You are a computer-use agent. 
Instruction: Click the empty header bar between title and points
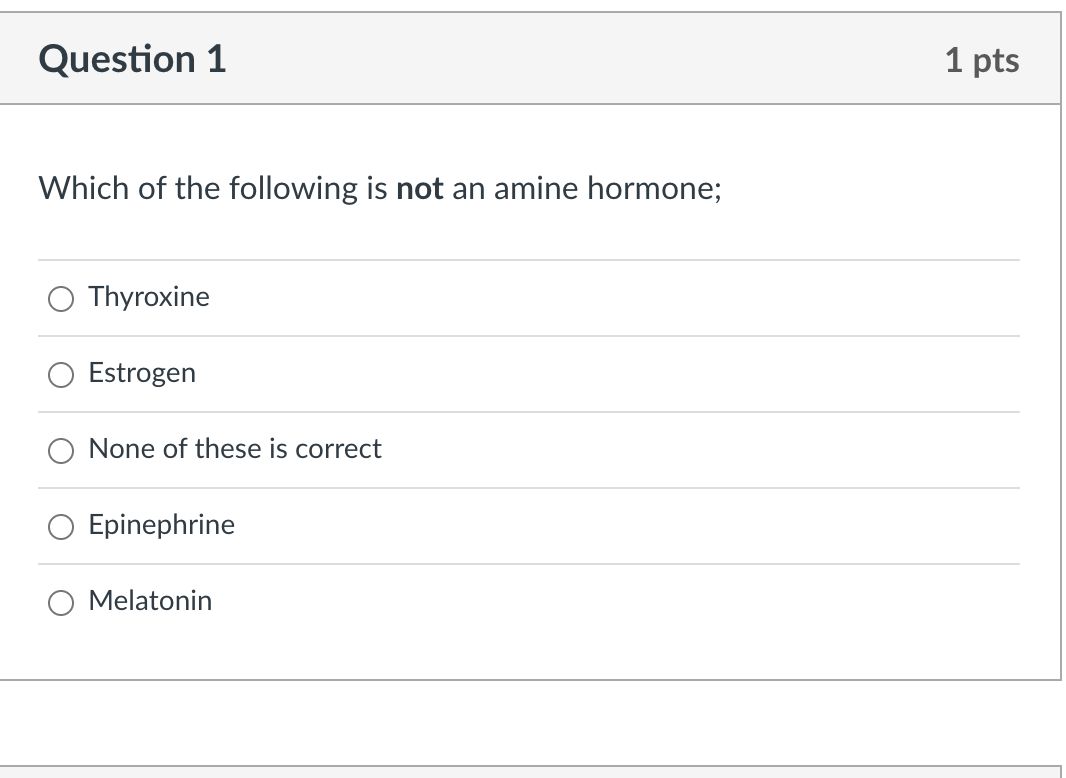(x=580, y=59)
